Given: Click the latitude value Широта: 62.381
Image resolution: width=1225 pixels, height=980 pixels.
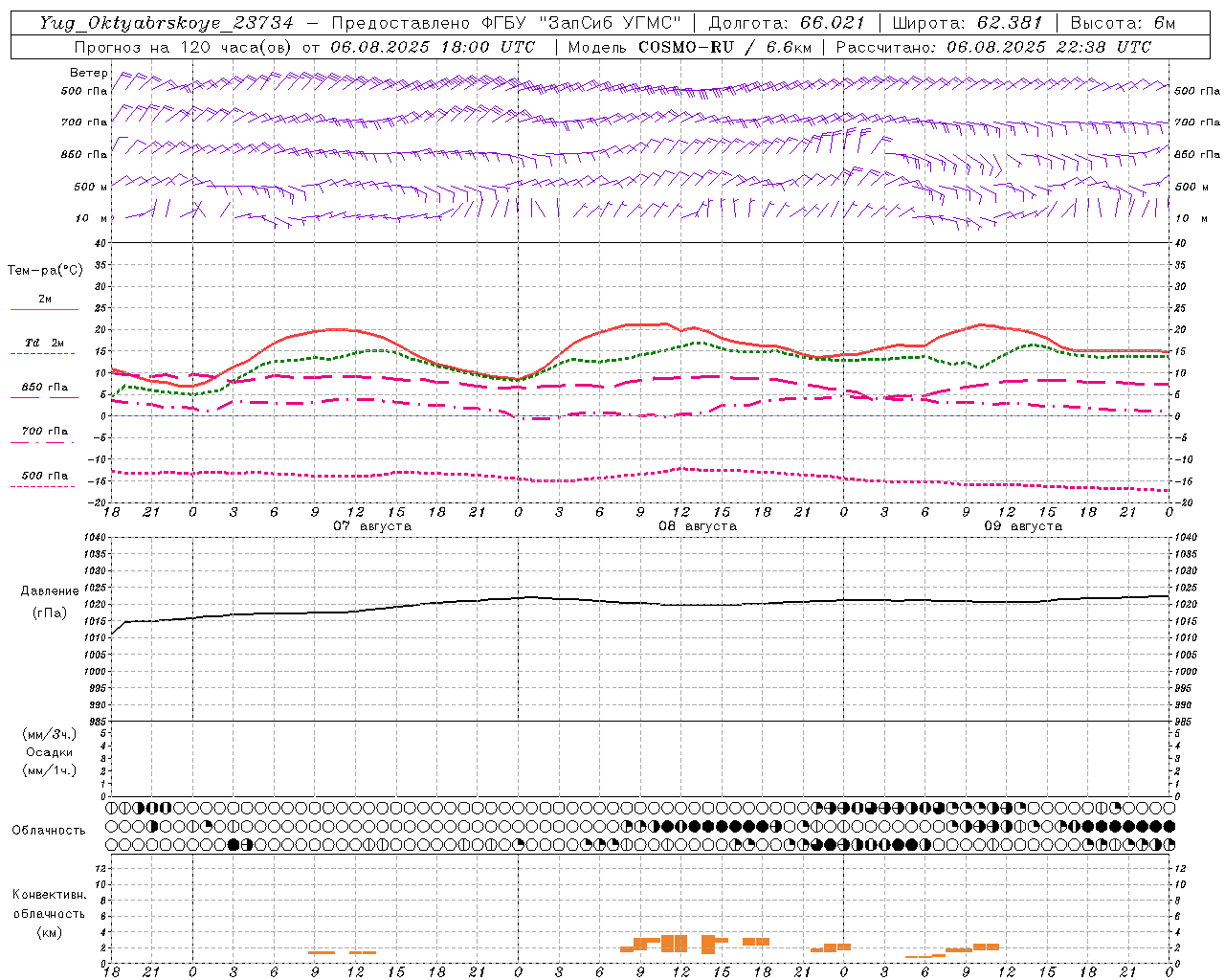Looking at the screenshot, I should pyautogui.click(x=968, y=23).
